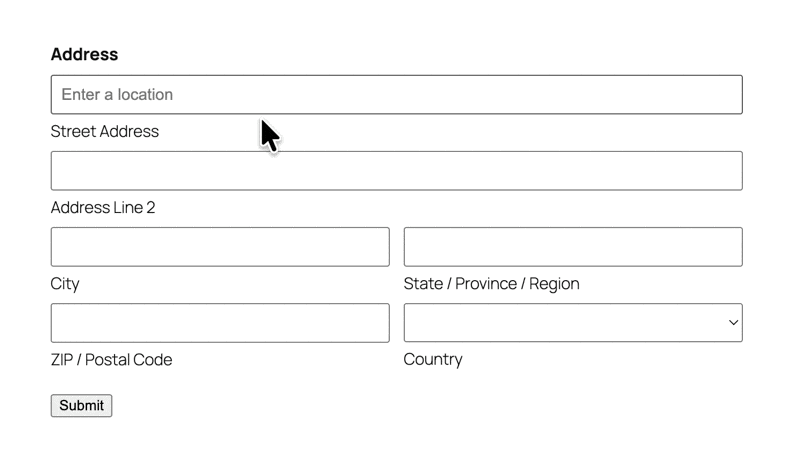Focus the Address Line 2 input

click(396, 171)
